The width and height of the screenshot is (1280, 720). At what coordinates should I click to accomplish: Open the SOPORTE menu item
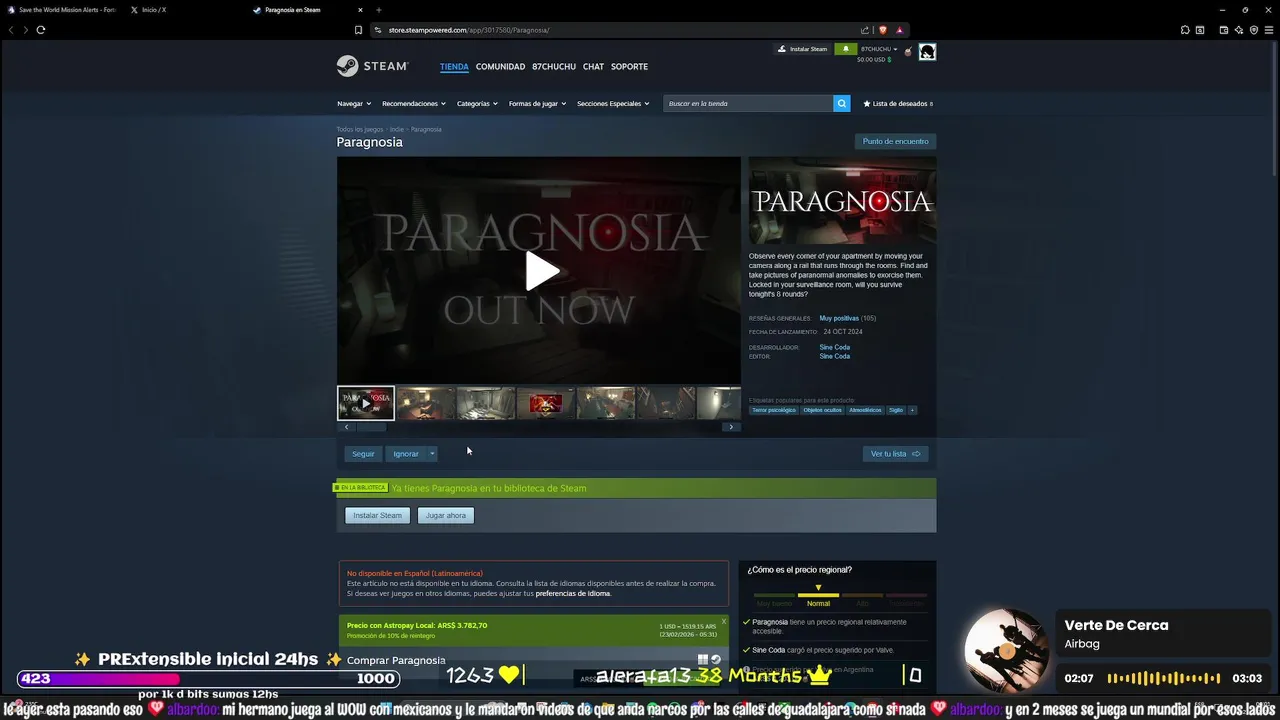(x=629, y=67)
